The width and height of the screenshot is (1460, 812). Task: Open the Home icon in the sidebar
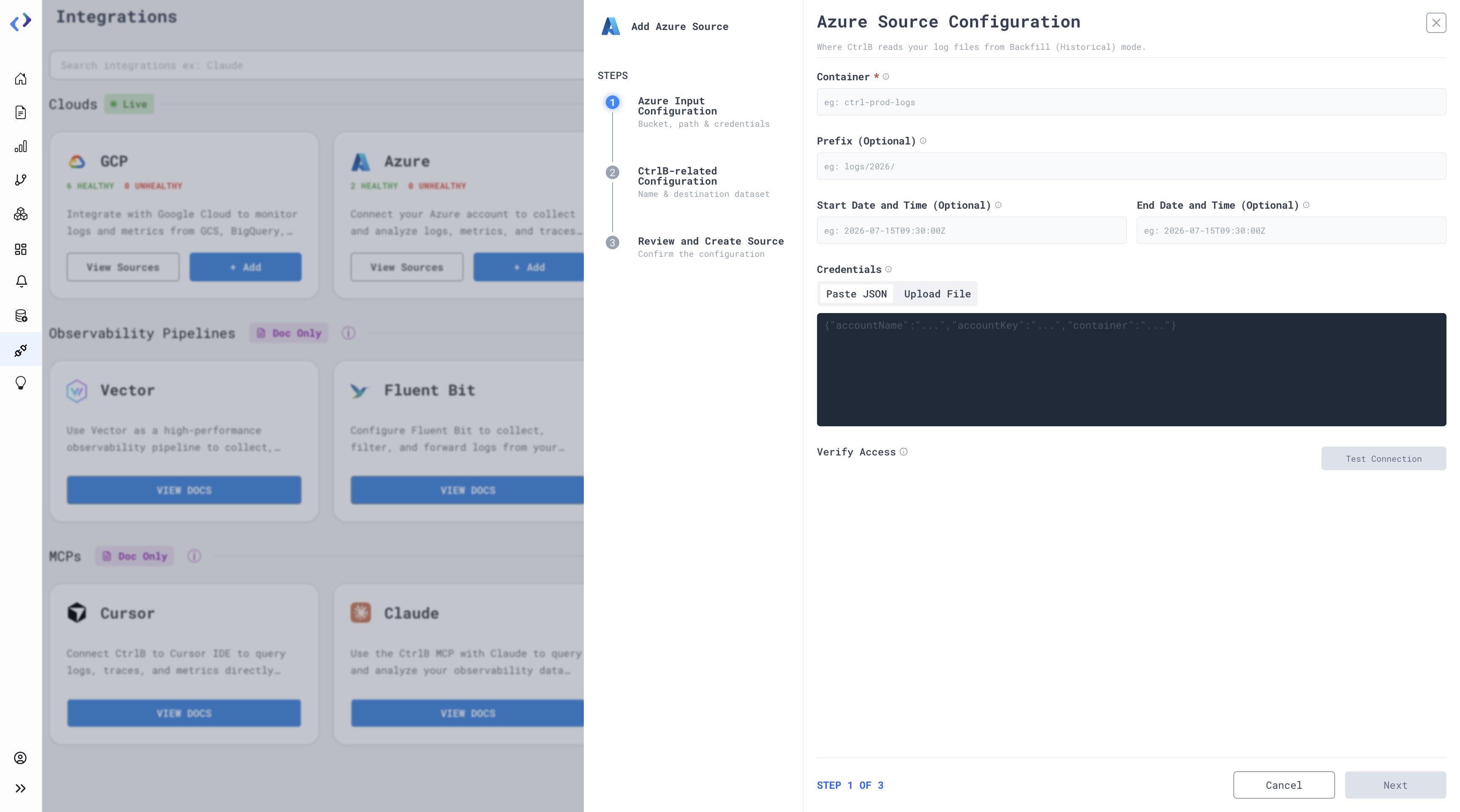(20, 79)
